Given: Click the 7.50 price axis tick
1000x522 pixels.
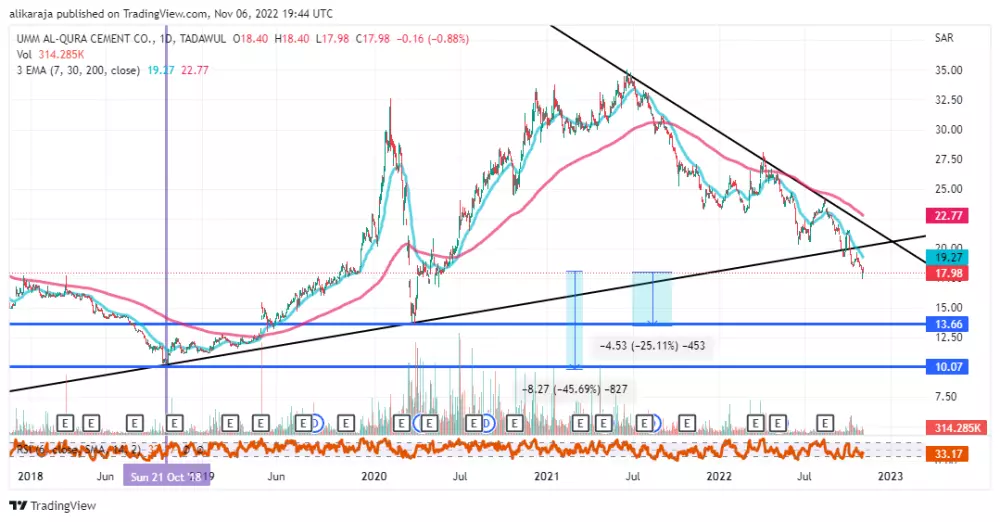Looking at the screenshot, I should pyautogui.click(x=946, y=397).
